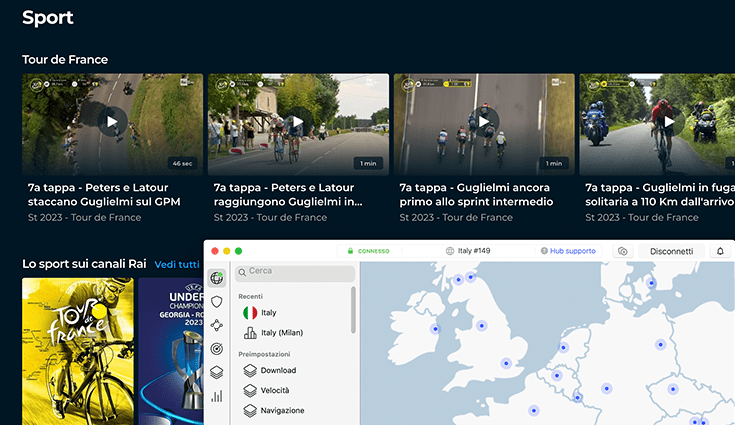Click the Italian flag icon in Recenti
Screen dimensions: 735x425
click(x=250, y=313)
